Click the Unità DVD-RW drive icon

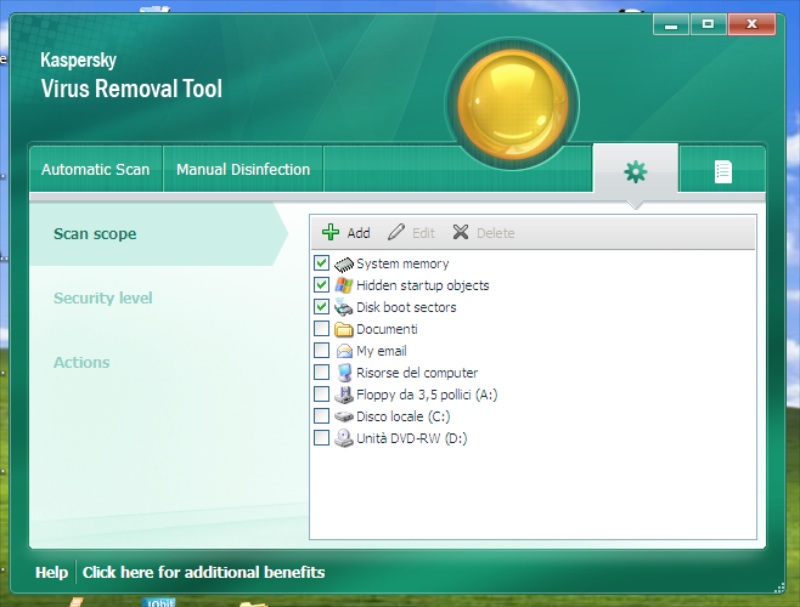(344, 438)
